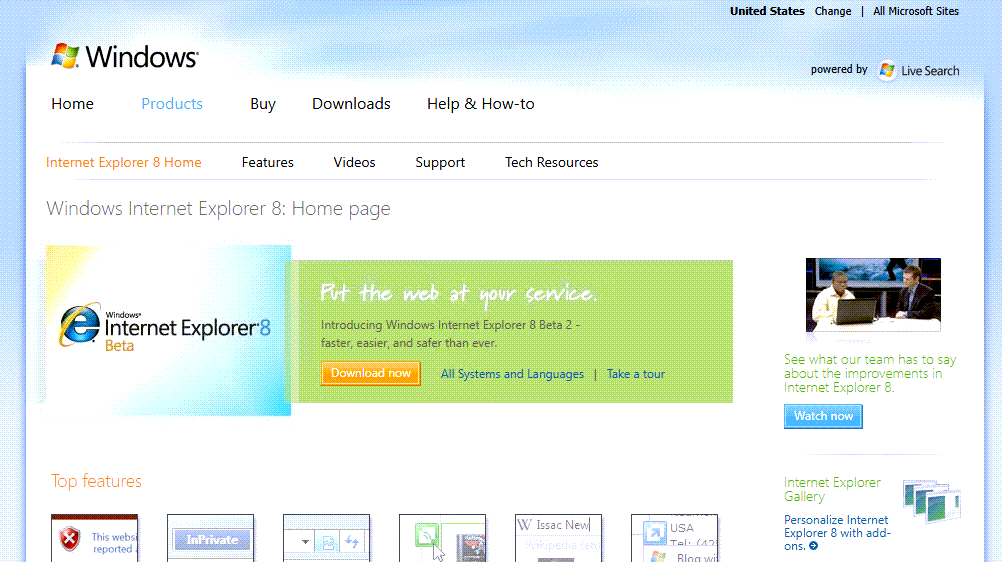1002x562 pixels.
Task: Click Personalize Internet Explorer 8 with add-ons
Action: tap(836, 533)
